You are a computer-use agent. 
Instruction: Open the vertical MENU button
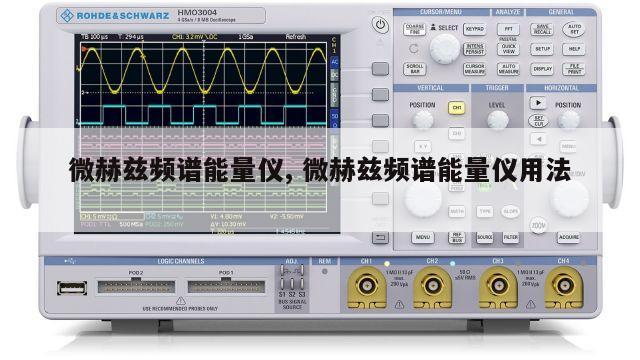(423, 237)
